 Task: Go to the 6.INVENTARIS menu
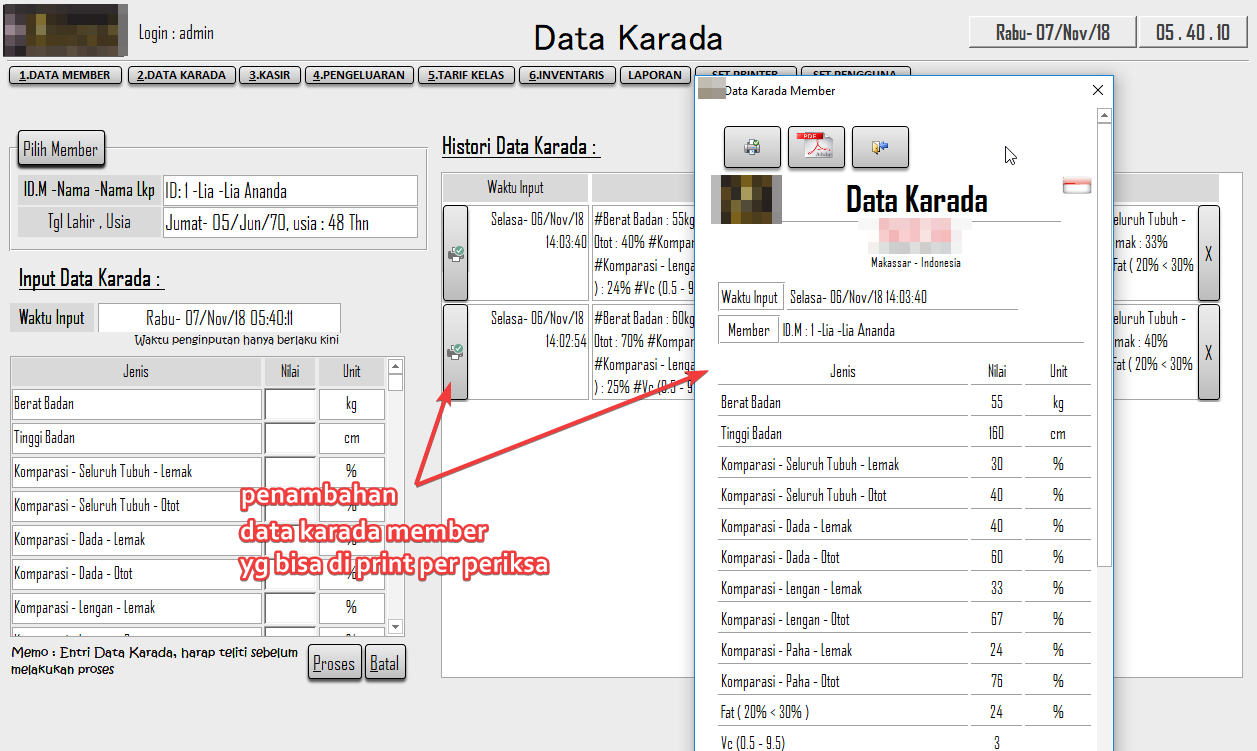coord(566,75)
